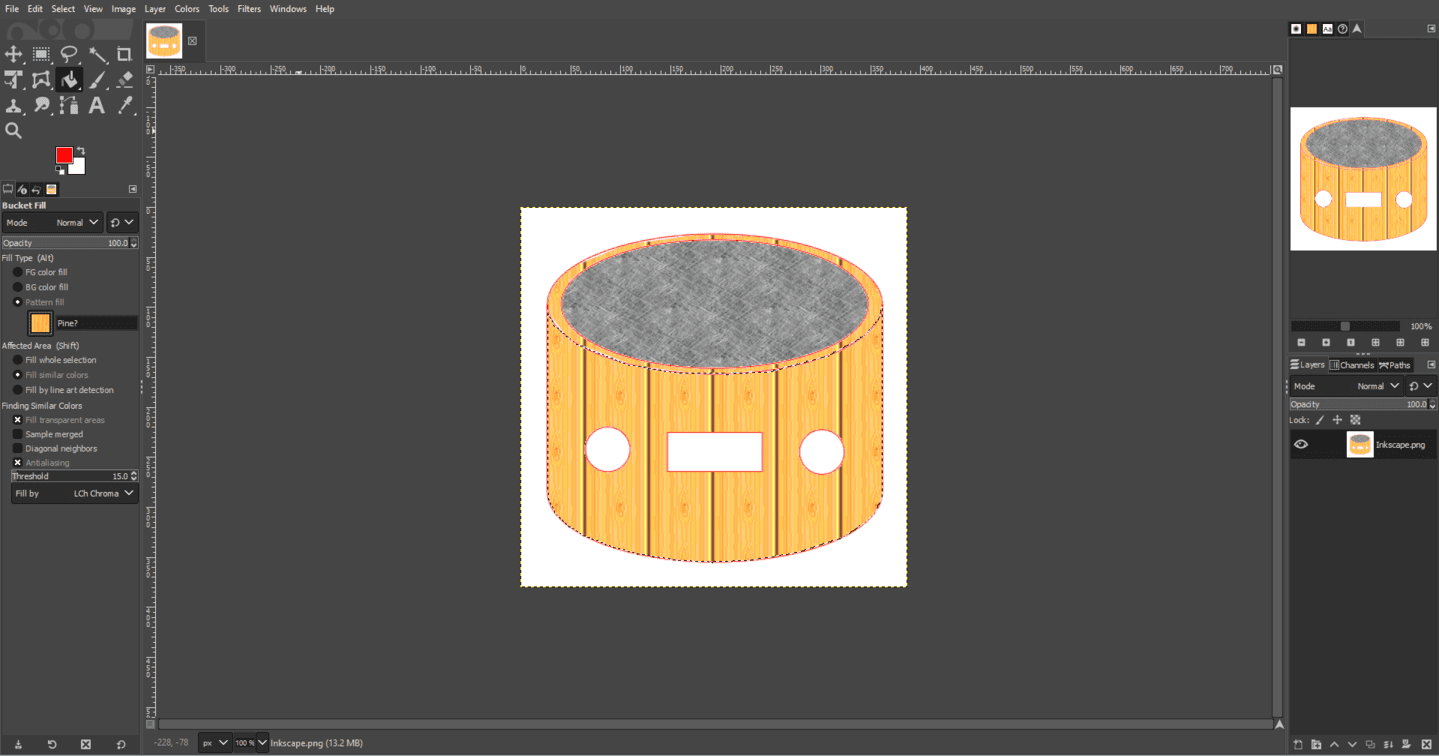Image resolution: width=1439 pixels, height=756 pixels.
Task: Select the Eraser tool
Action: (x=125, y=80)
